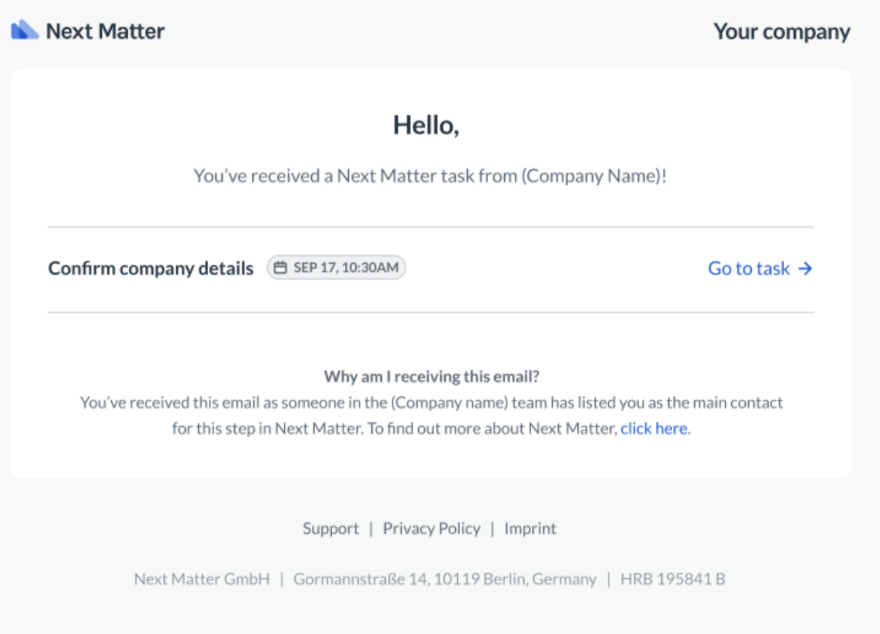This screenshot has width=880, height=634.
Task: Click the main contact explanation paragraph
Action: point(431,416)
